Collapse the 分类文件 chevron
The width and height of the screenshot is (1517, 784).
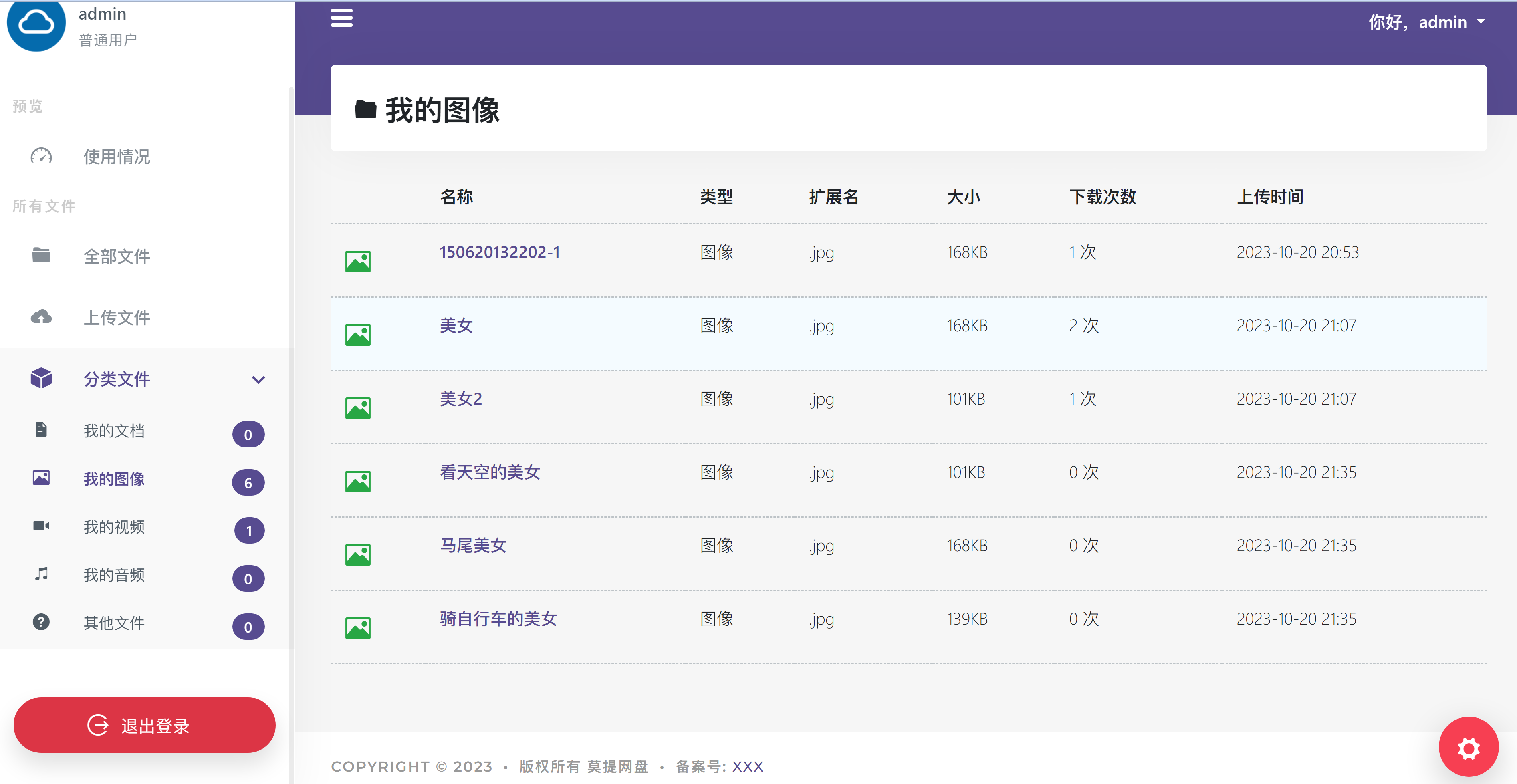[258, 380]
